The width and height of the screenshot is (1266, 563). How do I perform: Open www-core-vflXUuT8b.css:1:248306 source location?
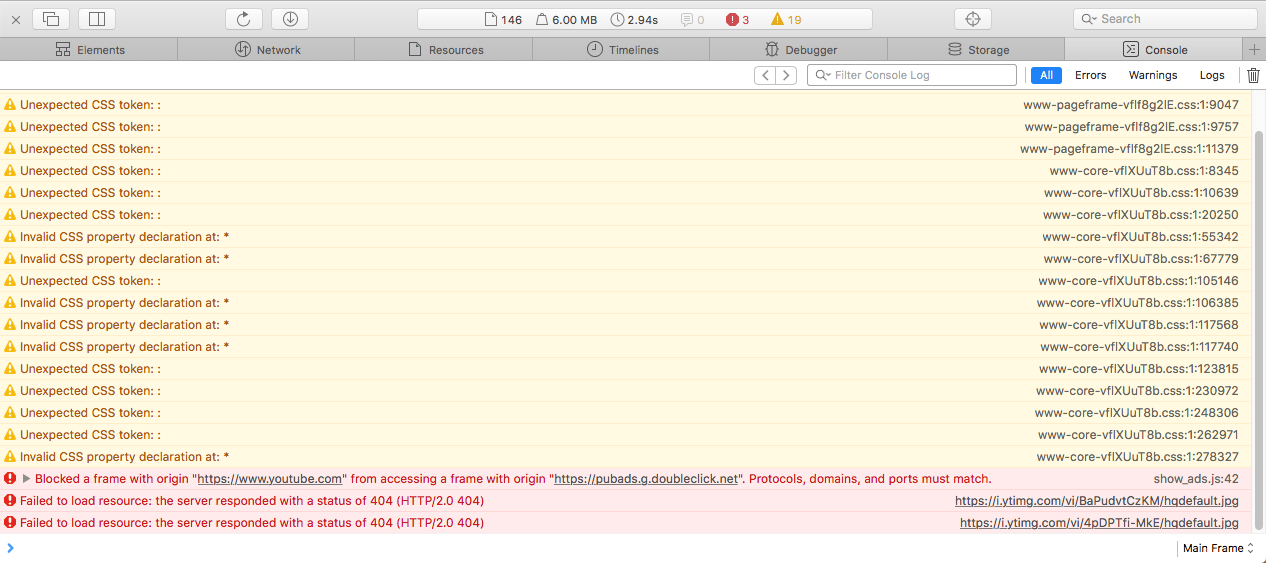tap(1137, 413)
